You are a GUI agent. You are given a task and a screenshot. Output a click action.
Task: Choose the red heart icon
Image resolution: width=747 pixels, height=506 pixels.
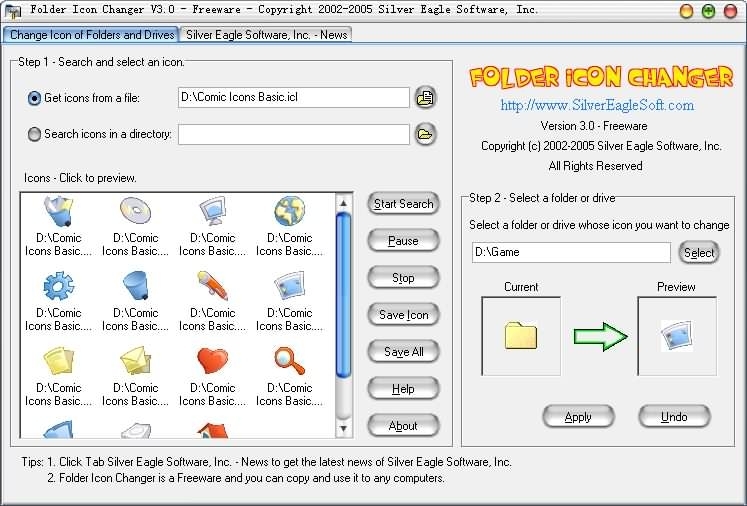pos(212,361)
